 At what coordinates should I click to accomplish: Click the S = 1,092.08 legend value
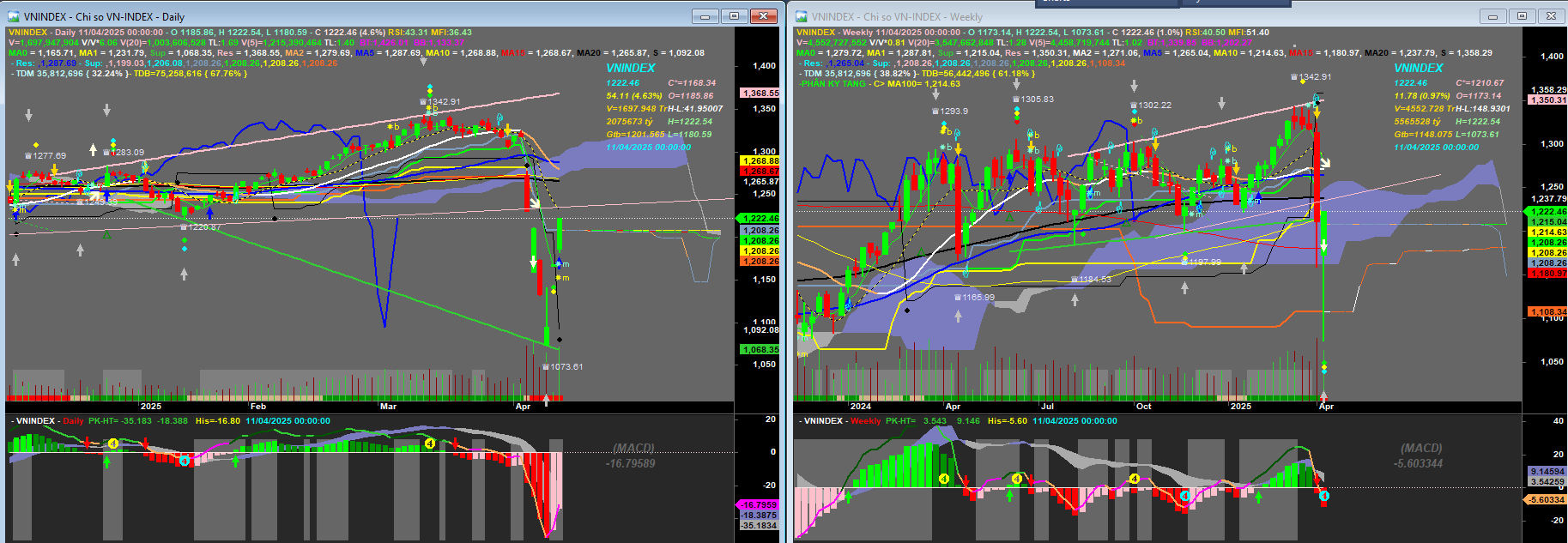pyautogui.click(x=677, y=53)
